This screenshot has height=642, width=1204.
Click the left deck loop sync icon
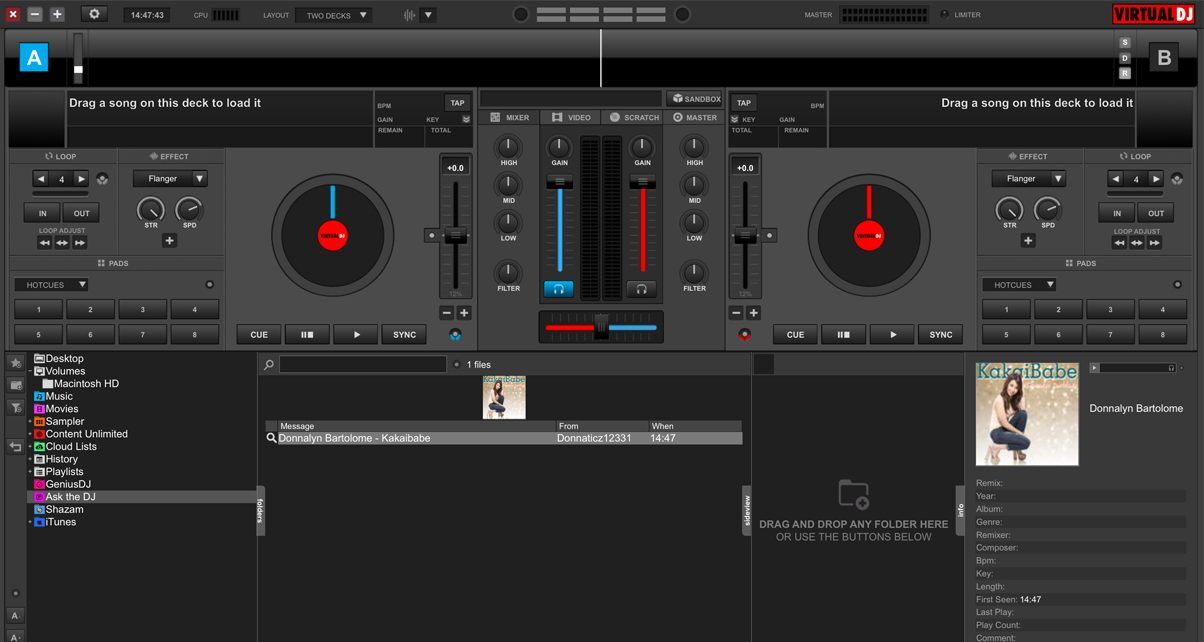tap(102, 179)
